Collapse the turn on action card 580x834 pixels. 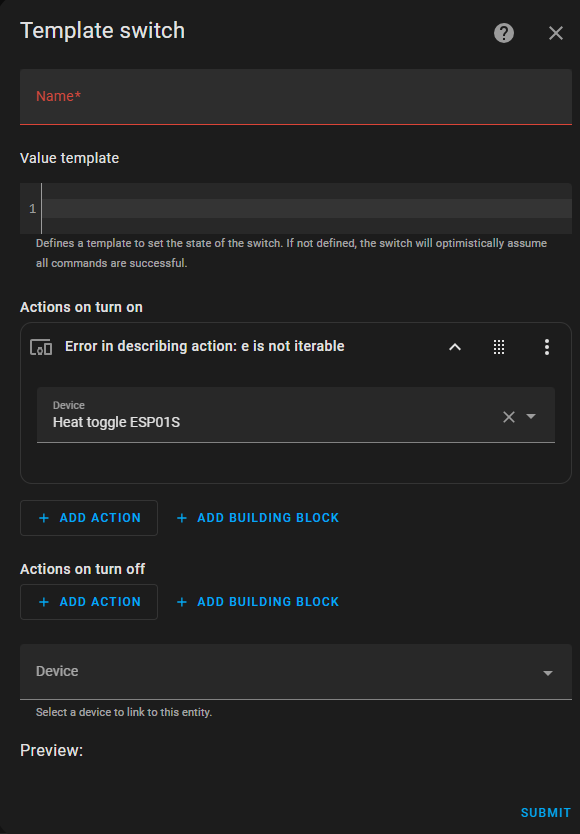click(455, 347)
